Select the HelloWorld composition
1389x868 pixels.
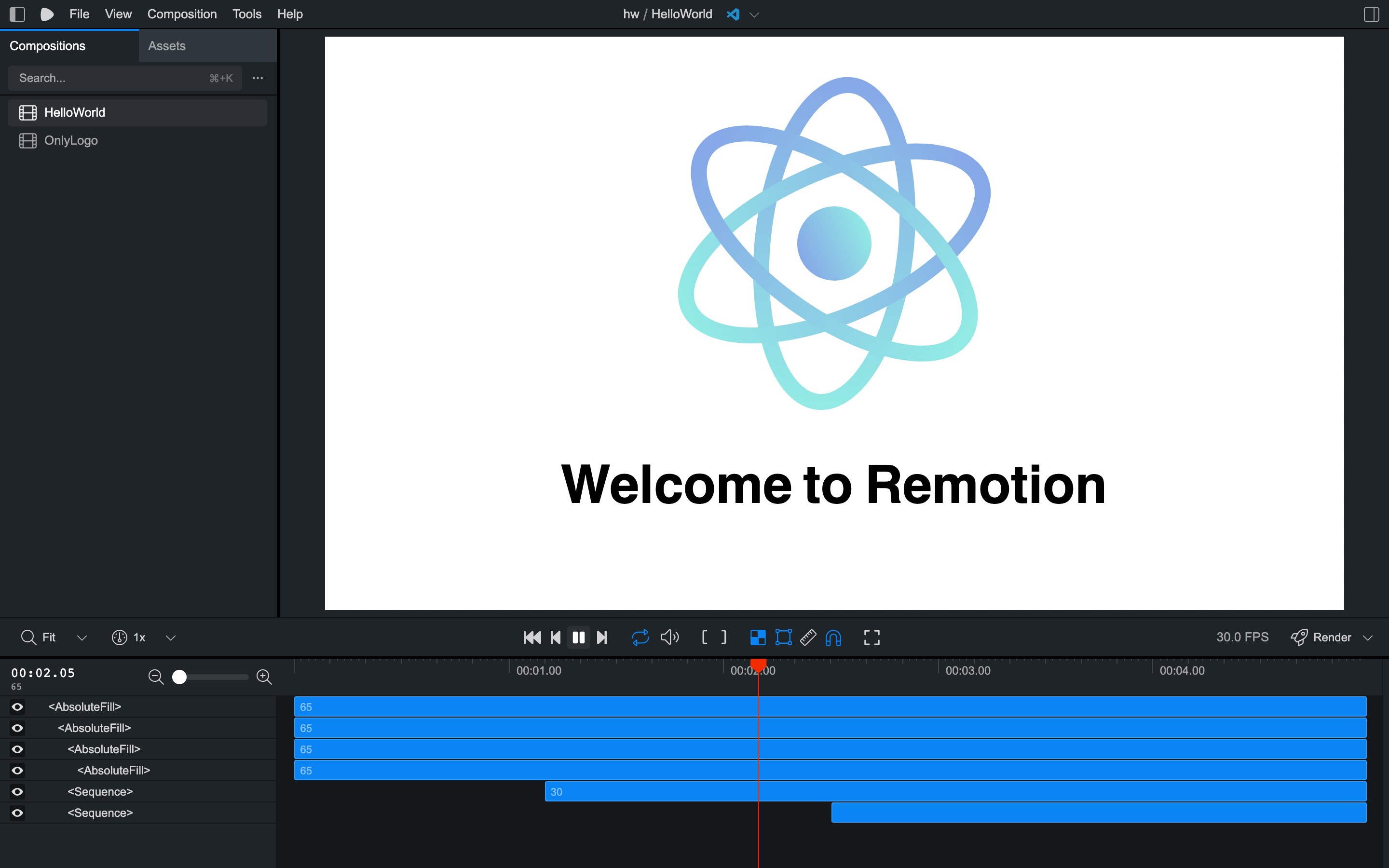[x=137, y=112]
